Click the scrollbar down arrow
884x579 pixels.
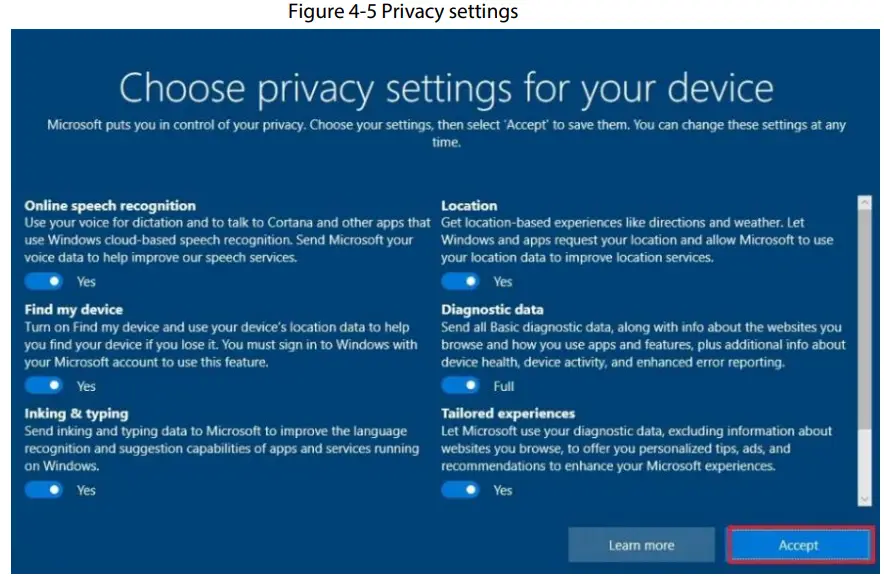click(x=865, y=500)
